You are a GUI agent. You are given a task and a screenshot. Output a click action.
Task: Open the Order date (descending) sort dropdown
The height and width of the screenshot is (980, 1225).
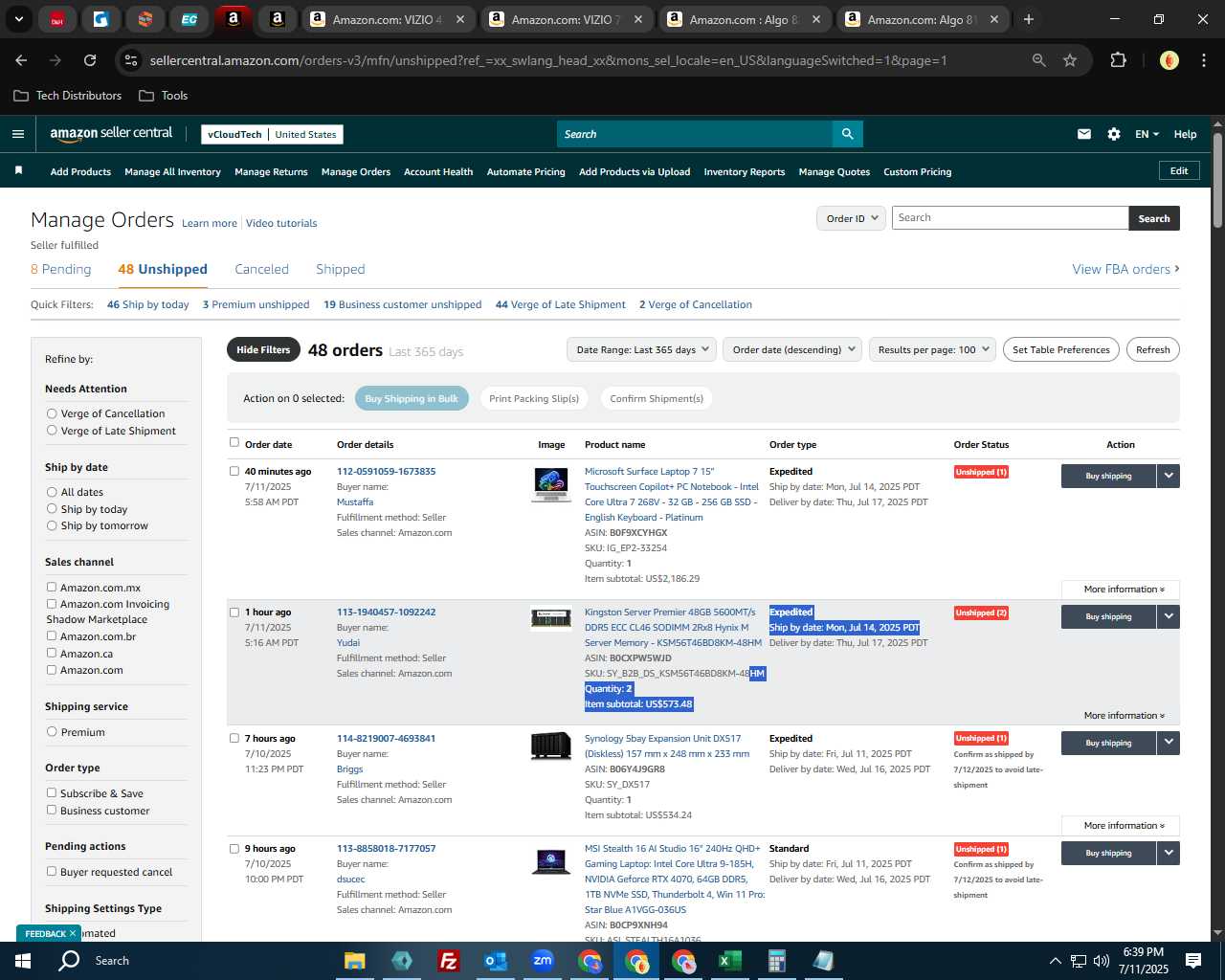792,349
